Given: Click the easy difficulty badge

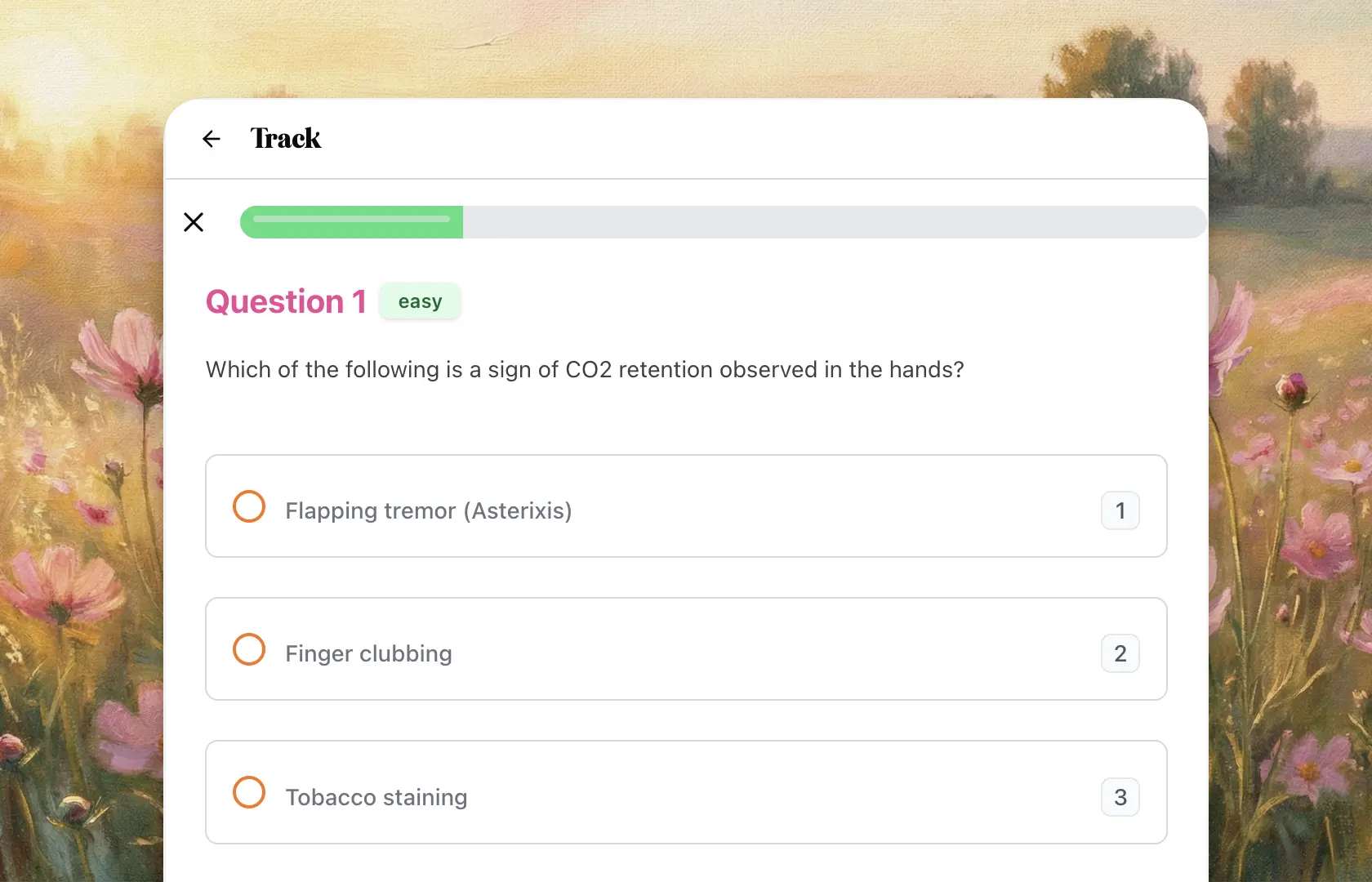Looking at the screenshot, I should point(420,301).
